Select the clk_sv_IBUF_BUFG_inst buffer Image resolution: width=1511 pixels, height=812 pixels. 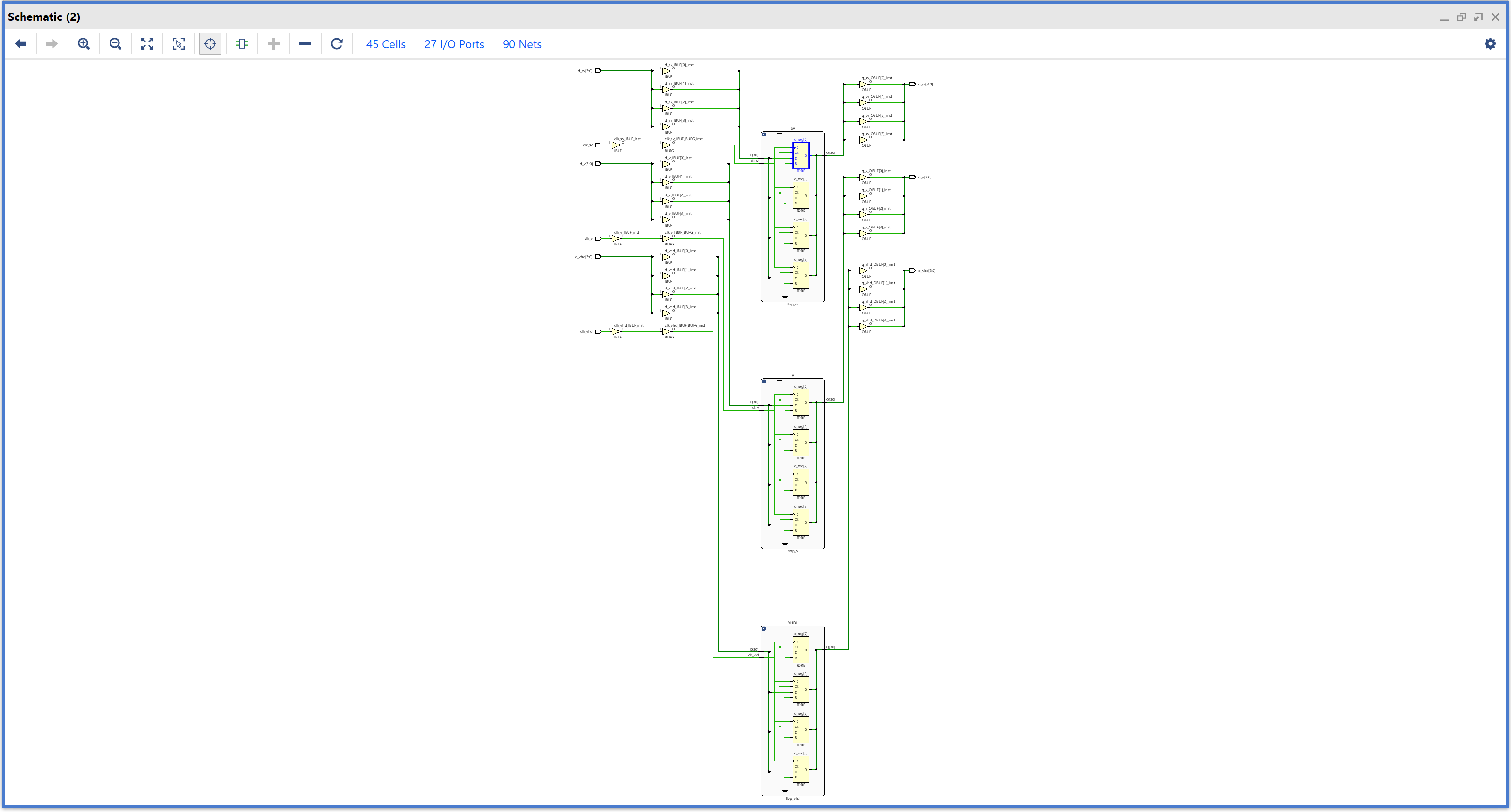pos(667,145)
